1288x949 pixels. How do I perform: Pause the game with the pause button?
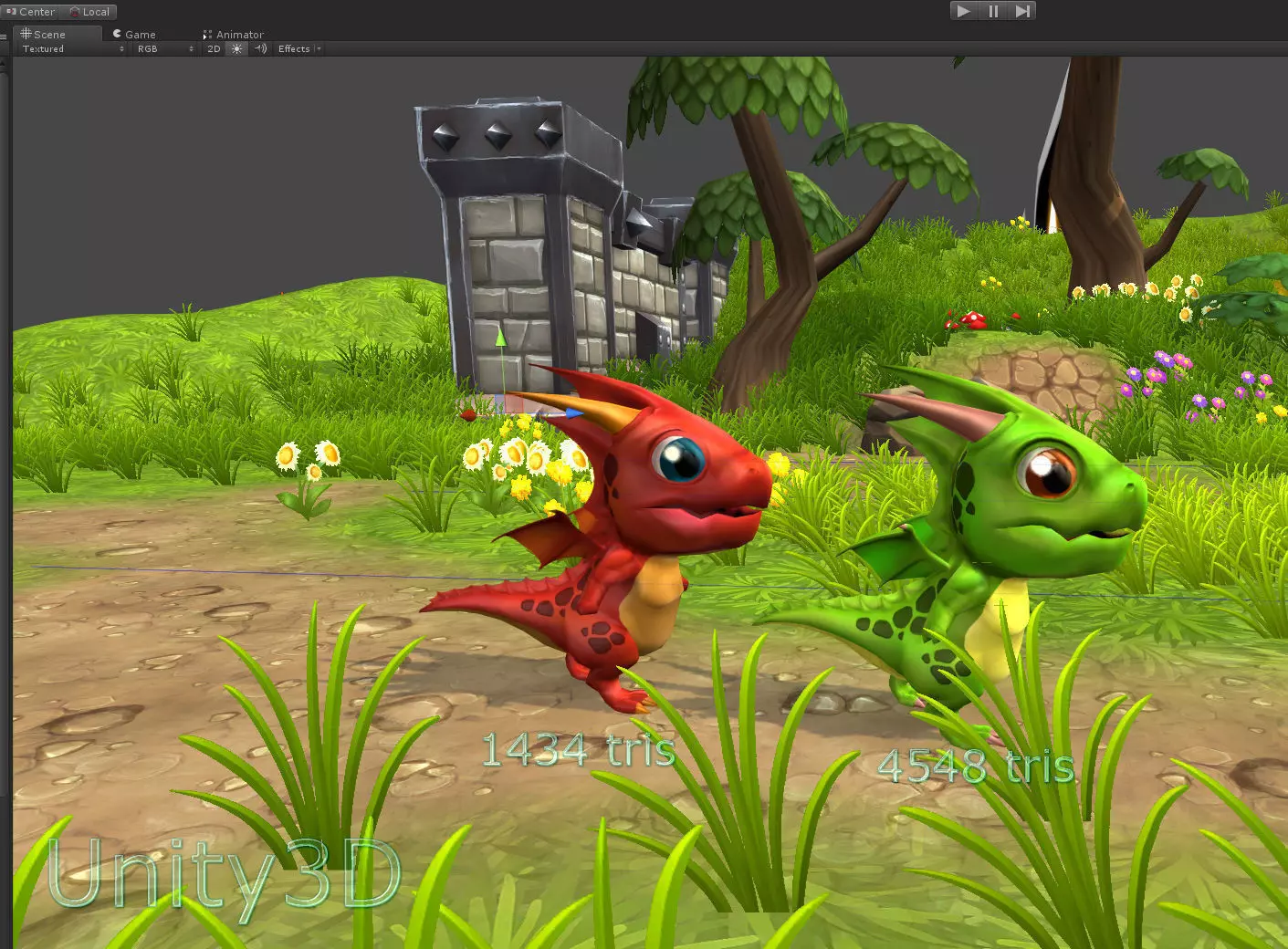[x=993, y=11]
